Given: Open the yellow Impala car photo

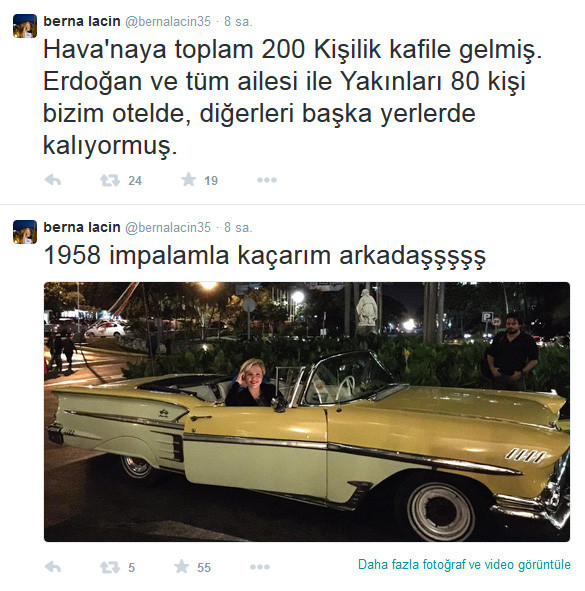Looking at the screenshot, I should click(x=307, y=412).
